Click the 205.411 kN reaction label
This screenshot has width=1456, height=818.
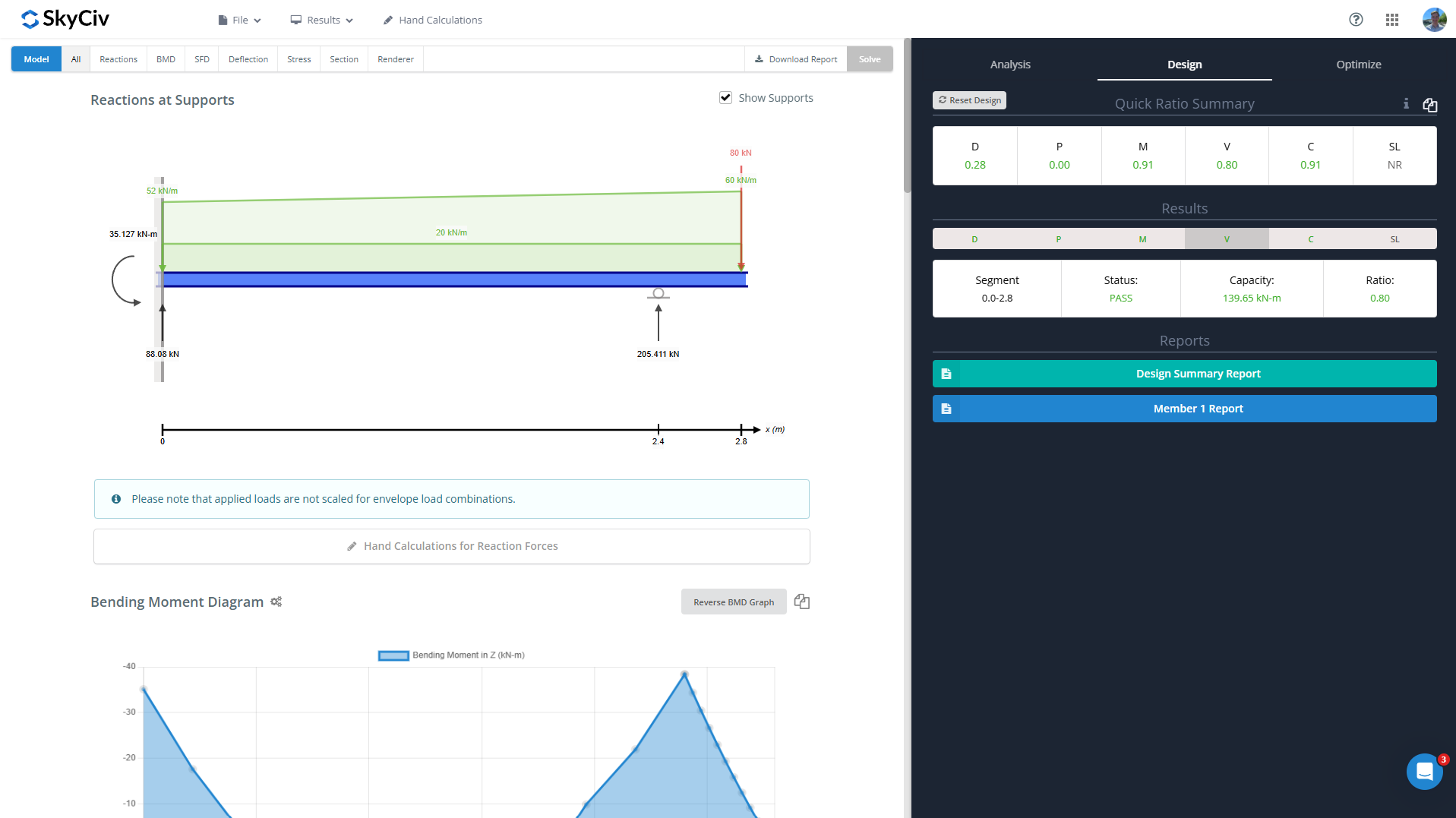[658, 354]
